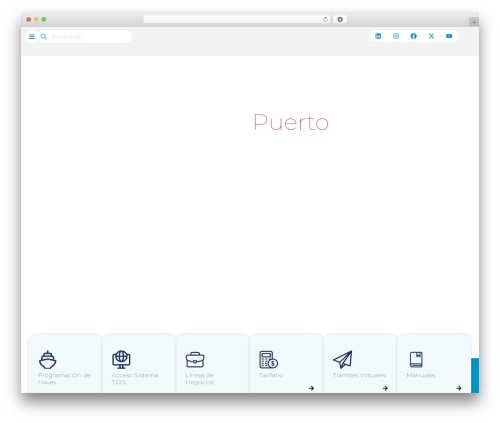Open the Instagram social icon

[x=396, y=36]
